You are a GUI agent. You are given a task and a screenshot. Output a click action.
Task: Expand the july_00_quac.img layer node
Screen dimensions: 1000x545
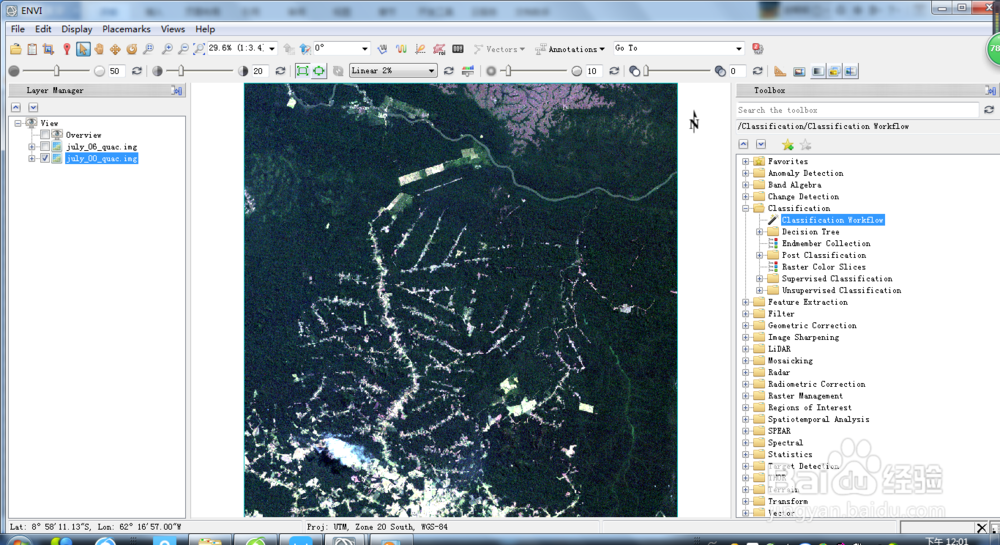32,158
